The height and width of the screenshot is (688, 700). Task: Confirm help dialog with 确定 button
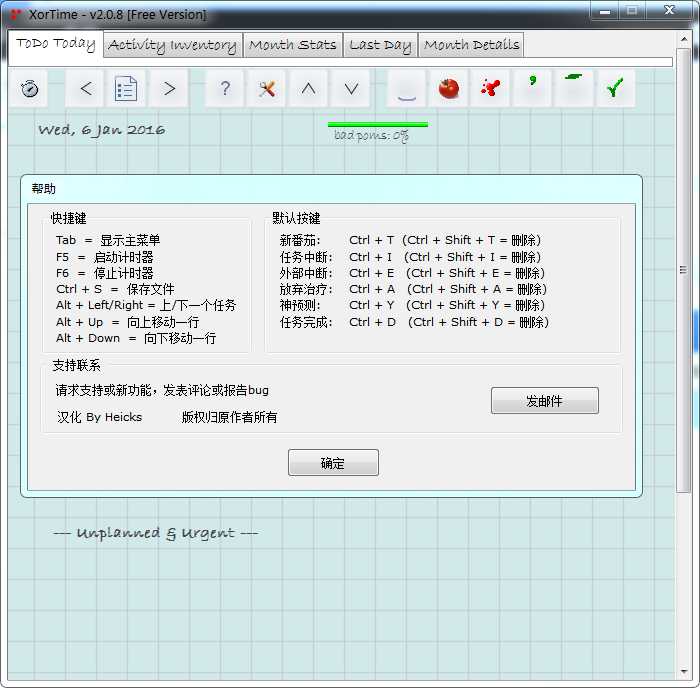coord(333,463)
